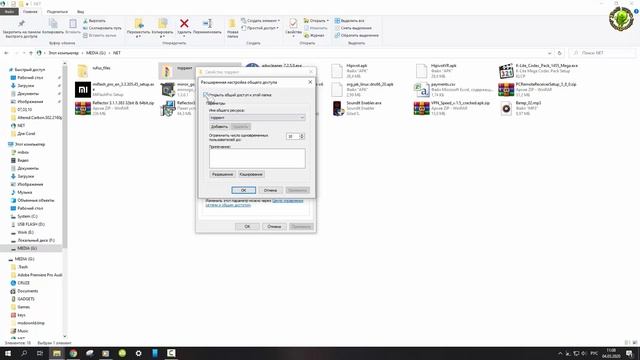The height and width of the screenshot is (360, 640).
Task: Expand the address bar history dropdown
Action: [549, 53]
